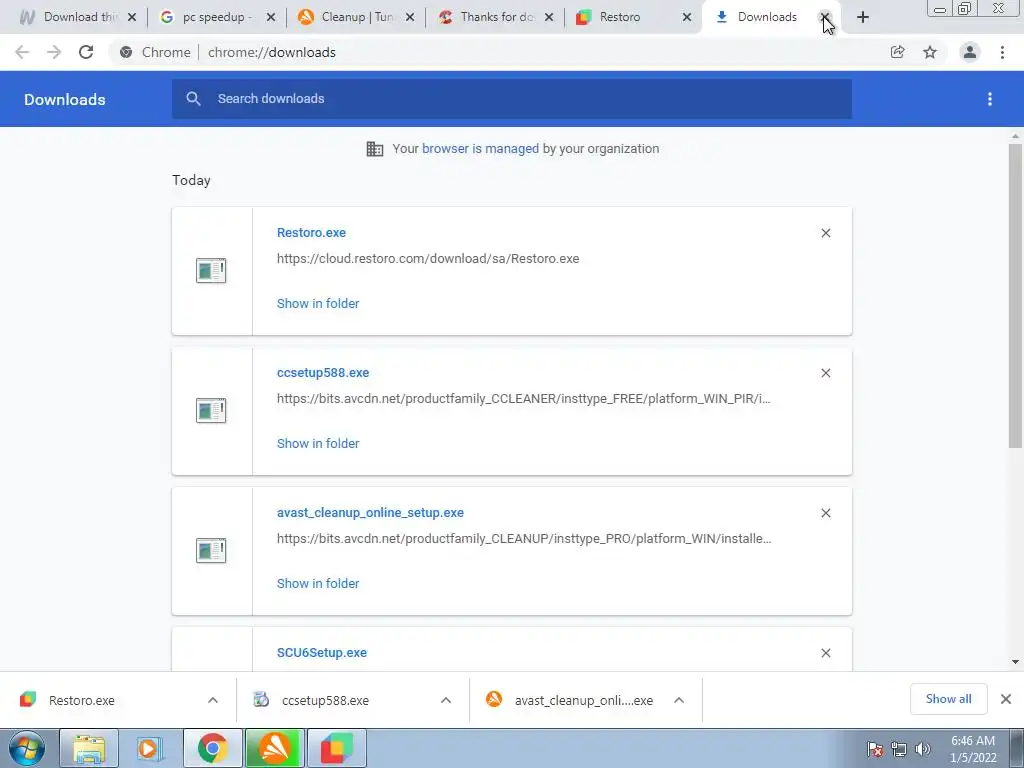Open Windows Explorer from taskbar
The width and height of the screenshot is (1024, 768).
(x=89, y=748)
